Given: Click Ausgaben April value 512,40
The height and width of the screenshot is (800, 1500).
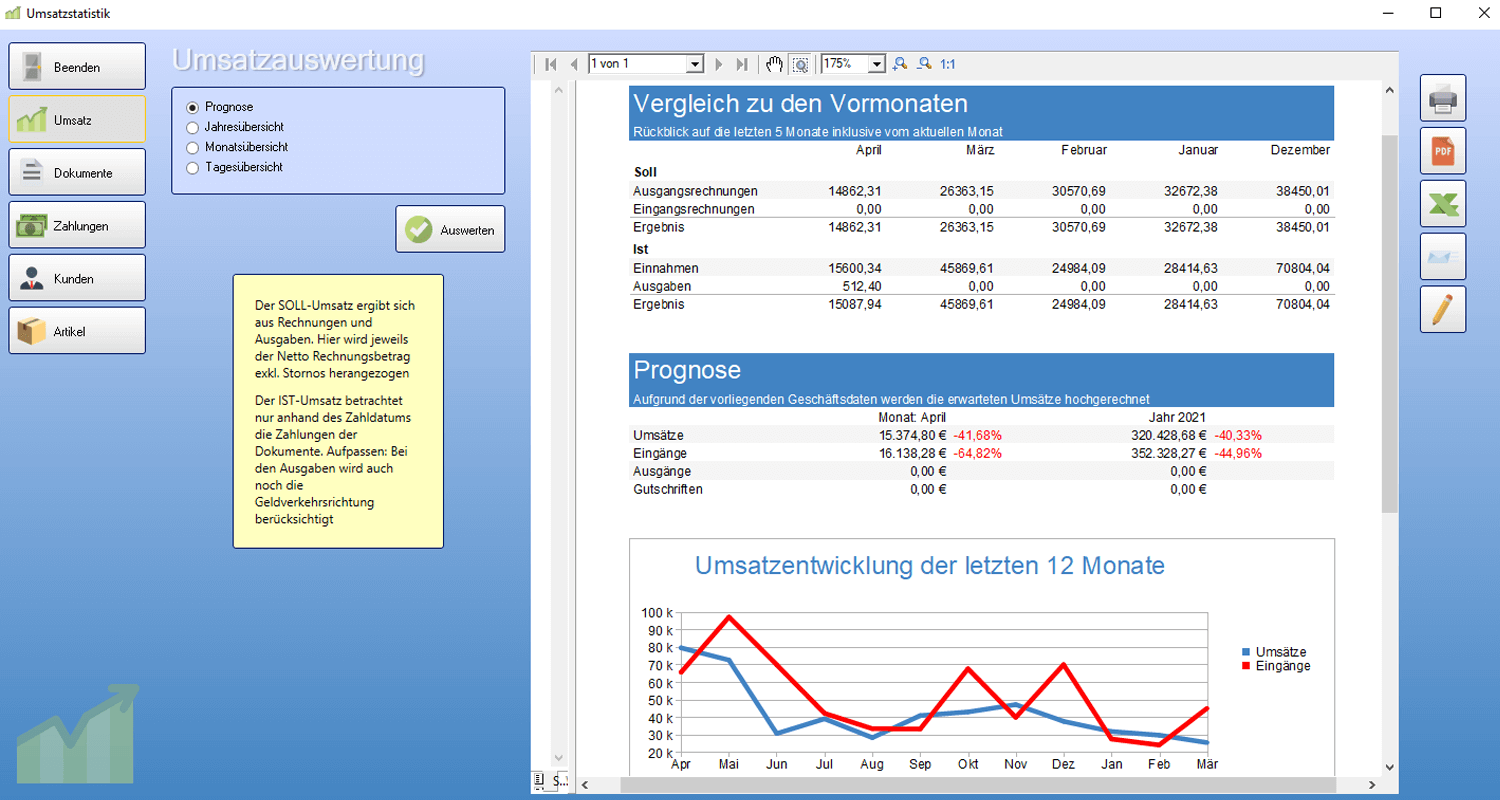Looking at the screenshot, I should (861, 286).
